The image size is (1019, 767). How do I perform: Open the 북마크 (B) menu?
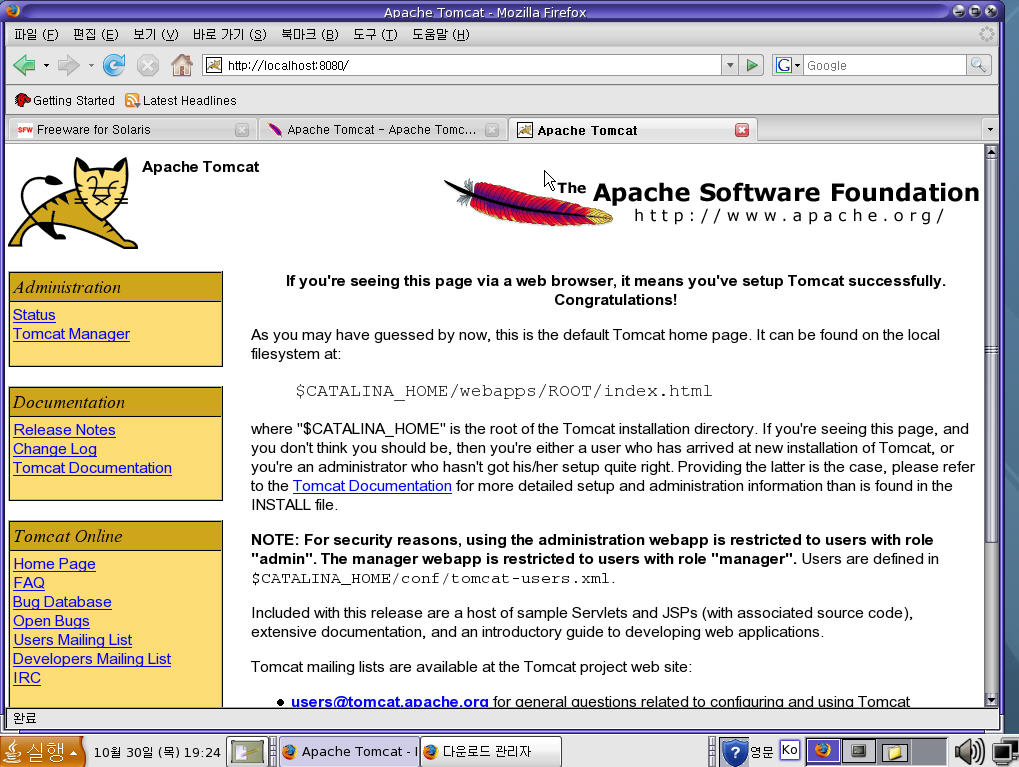tap(309, 34)
